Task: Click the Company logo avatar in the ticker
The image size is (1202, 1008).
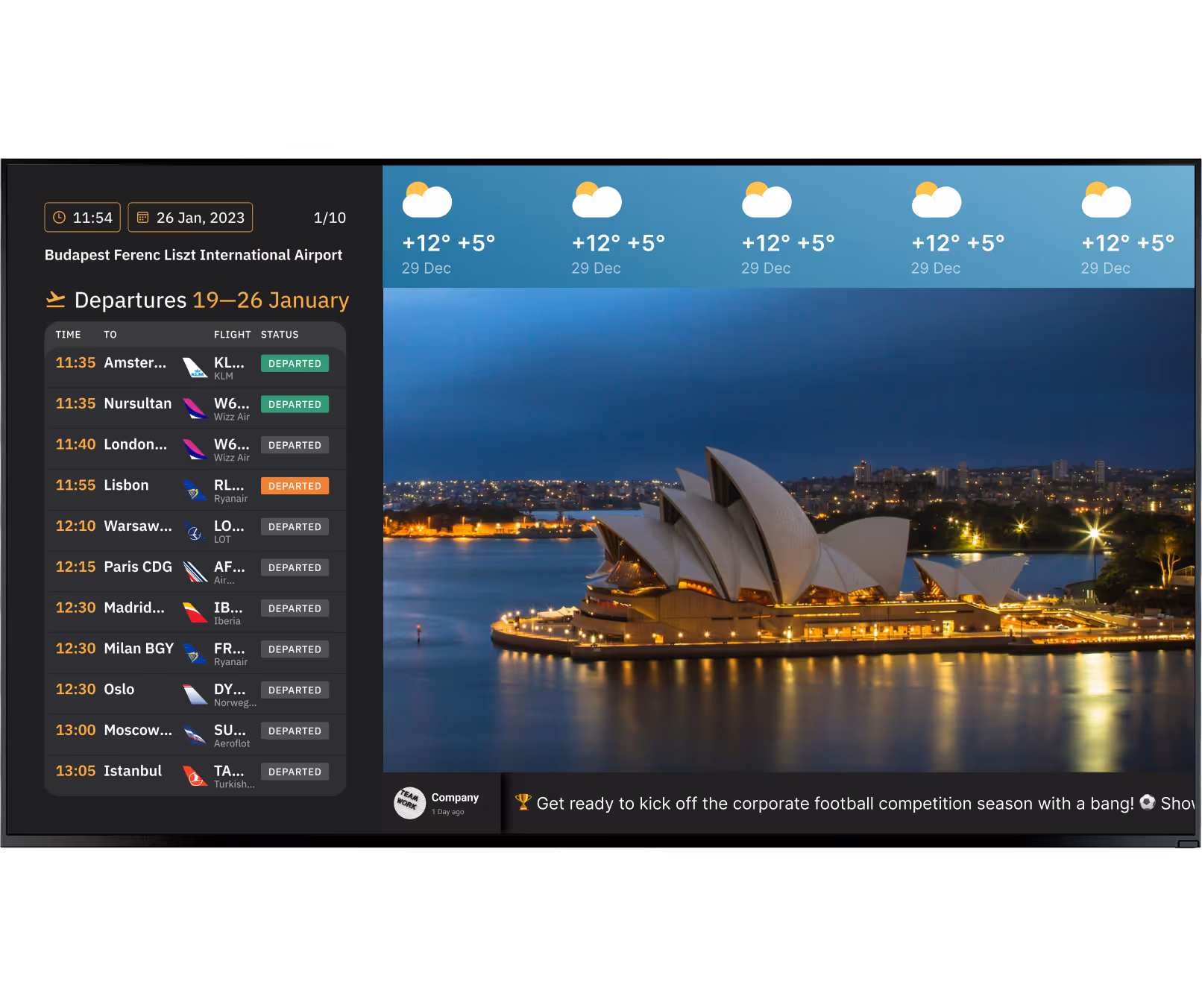Action: [409, 803]
